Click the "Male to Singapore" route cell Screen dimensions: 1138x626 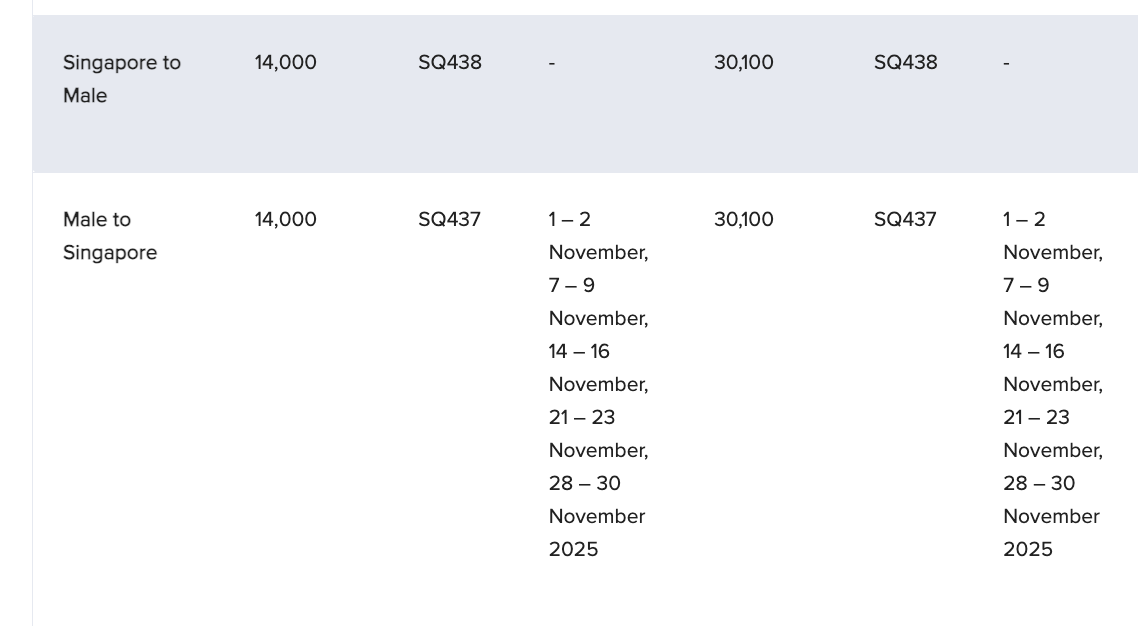(109, 236)
